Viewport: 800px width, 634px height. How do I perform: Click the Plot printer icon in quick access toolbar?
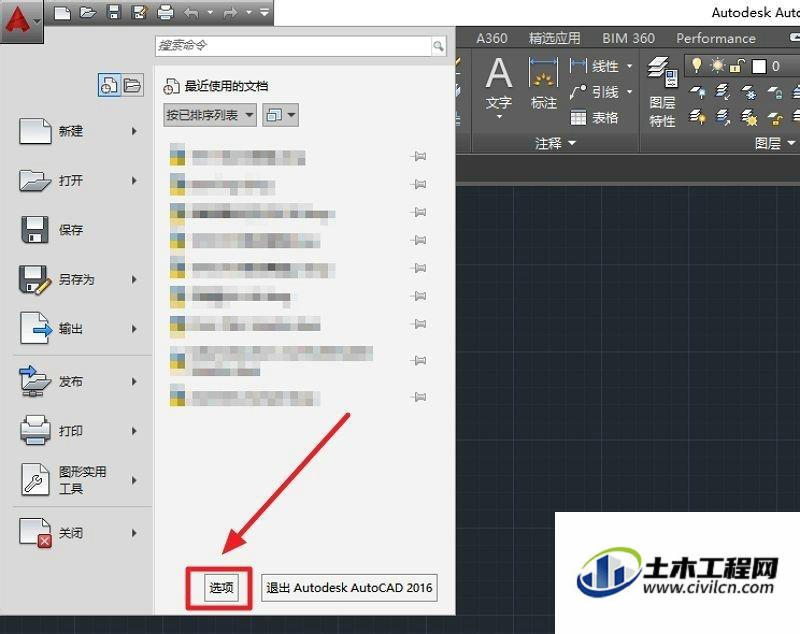pyautogui.click(x=165, y=12)
